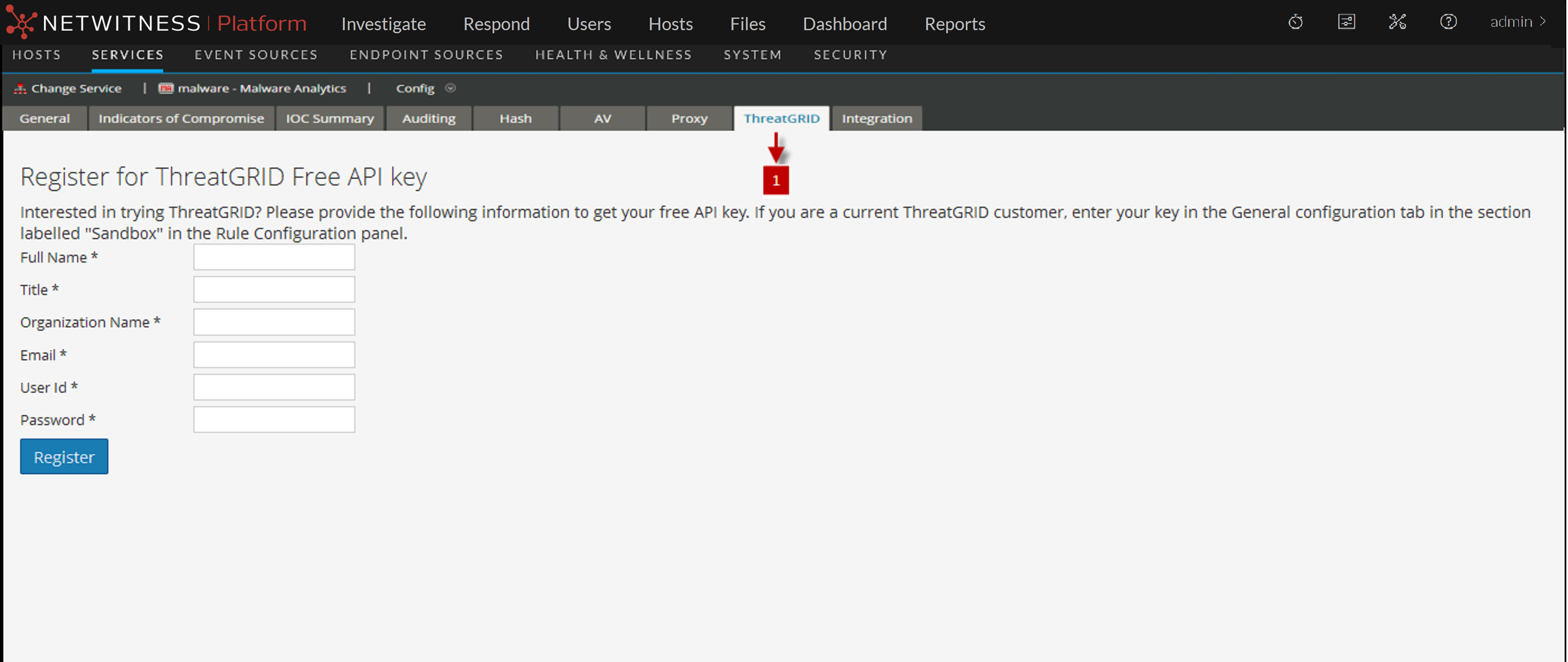Expand the Config dropdown chevron
The height and width of the screenshot is (662, 1568).
450,88
